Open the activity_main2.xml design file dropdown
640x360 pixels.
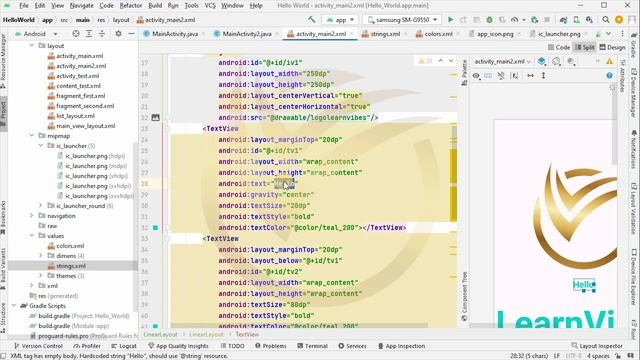[502, 61]
